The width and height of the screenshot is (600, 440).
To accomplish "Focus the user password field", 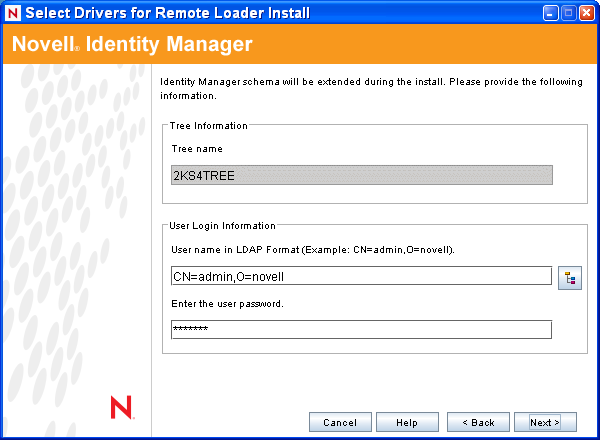I will [x=361, y=329].
